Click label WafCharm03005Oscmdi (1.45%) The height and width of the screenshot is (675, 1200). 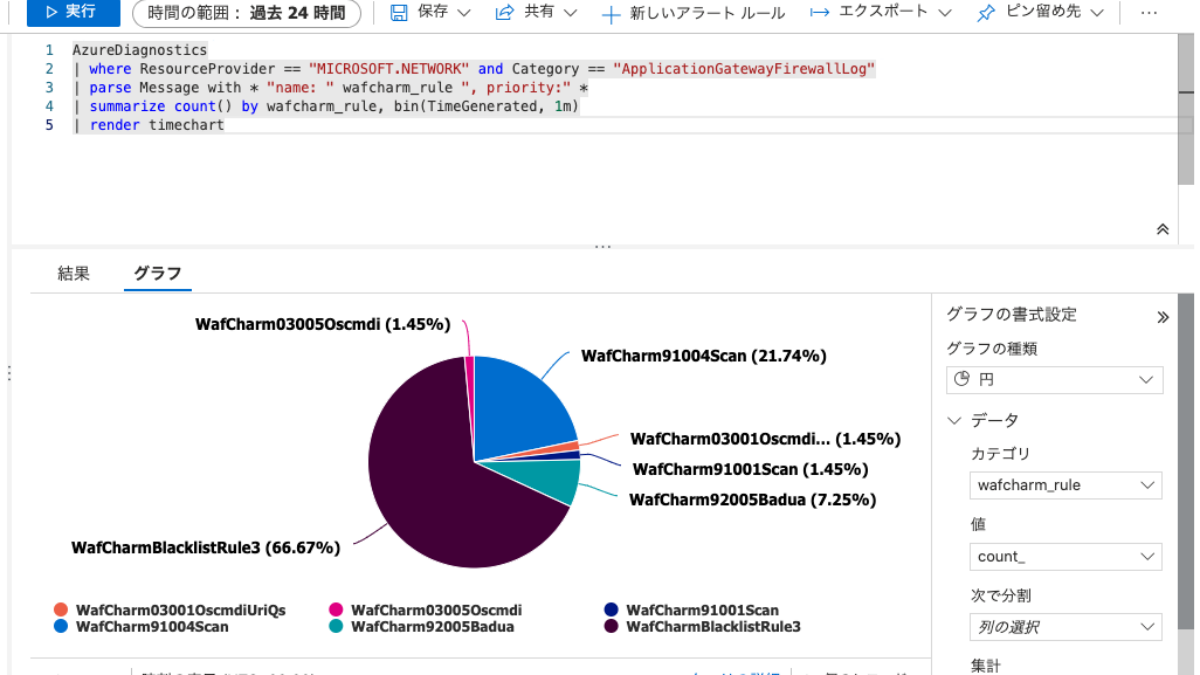point(323,325)
